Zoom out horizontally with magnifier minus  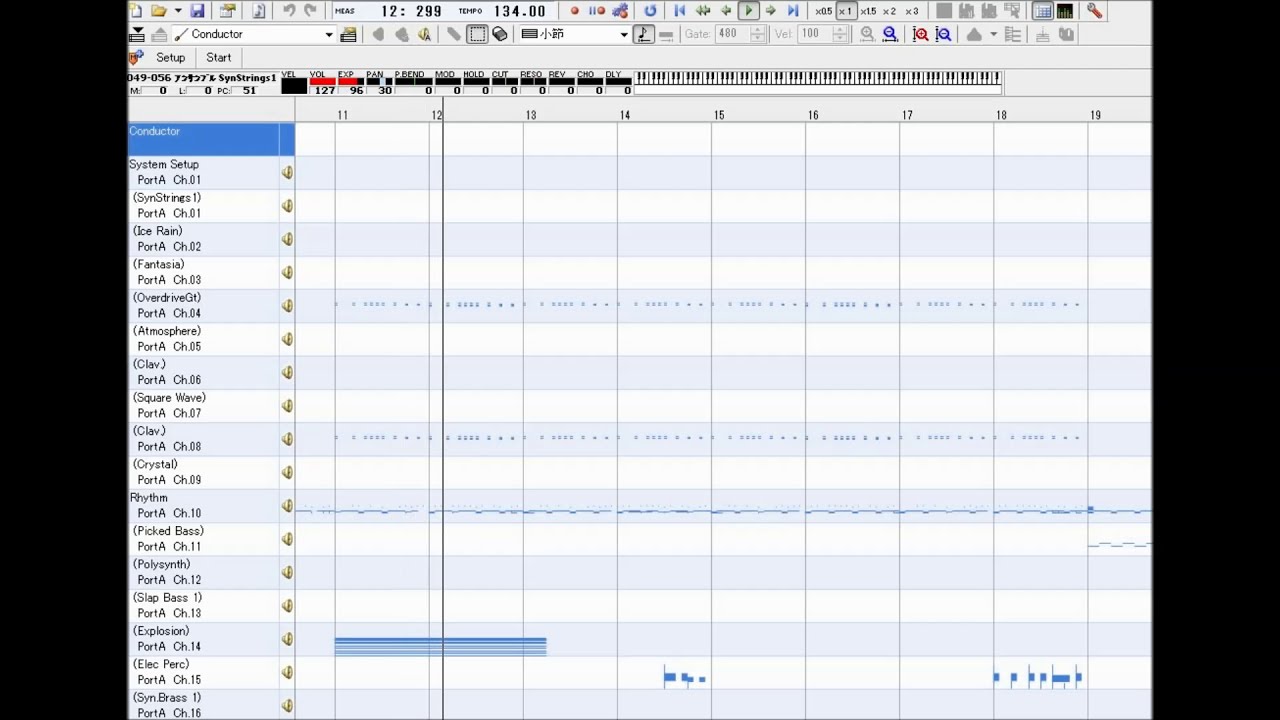(889, 35)
